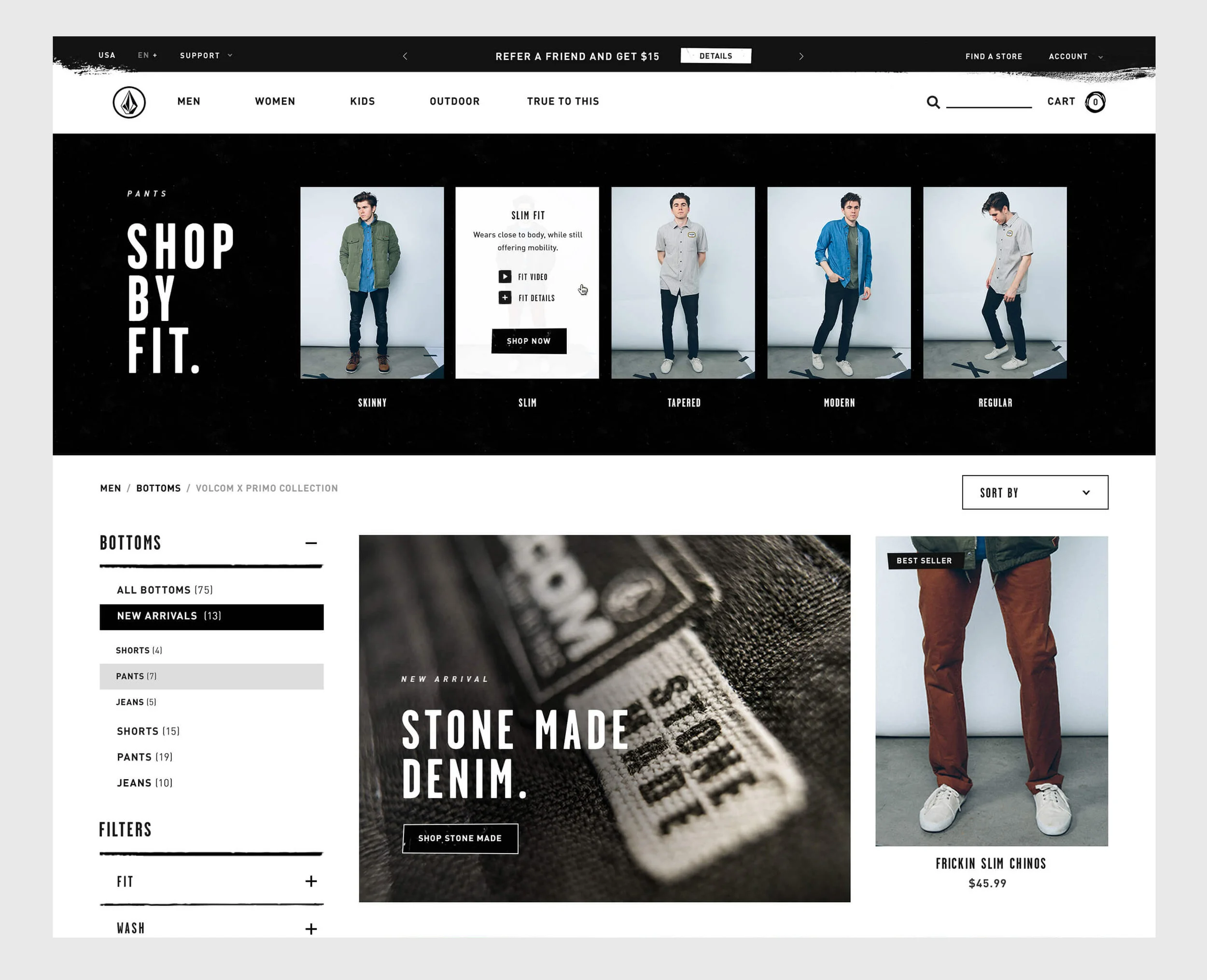The image size is (1207, 980).
Task: Click the Volcom stone logo icon
Action: click(x=129, y=102)
